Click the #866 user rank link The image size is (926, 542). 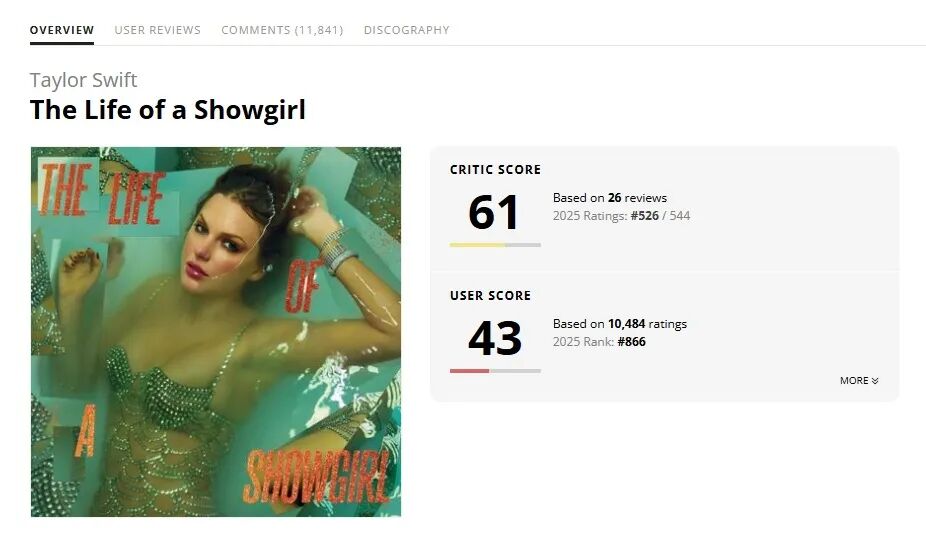(631, 341)
